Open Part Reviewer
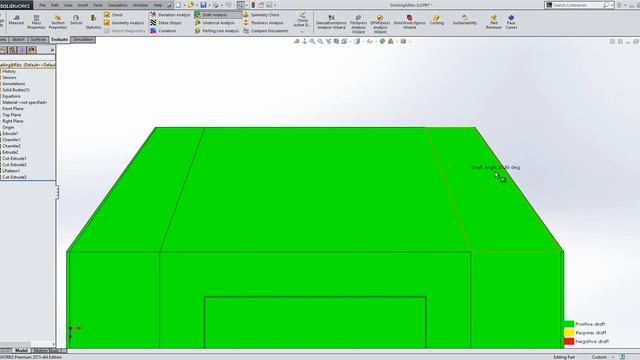This screenshot has width=640, height=360. 493,22
